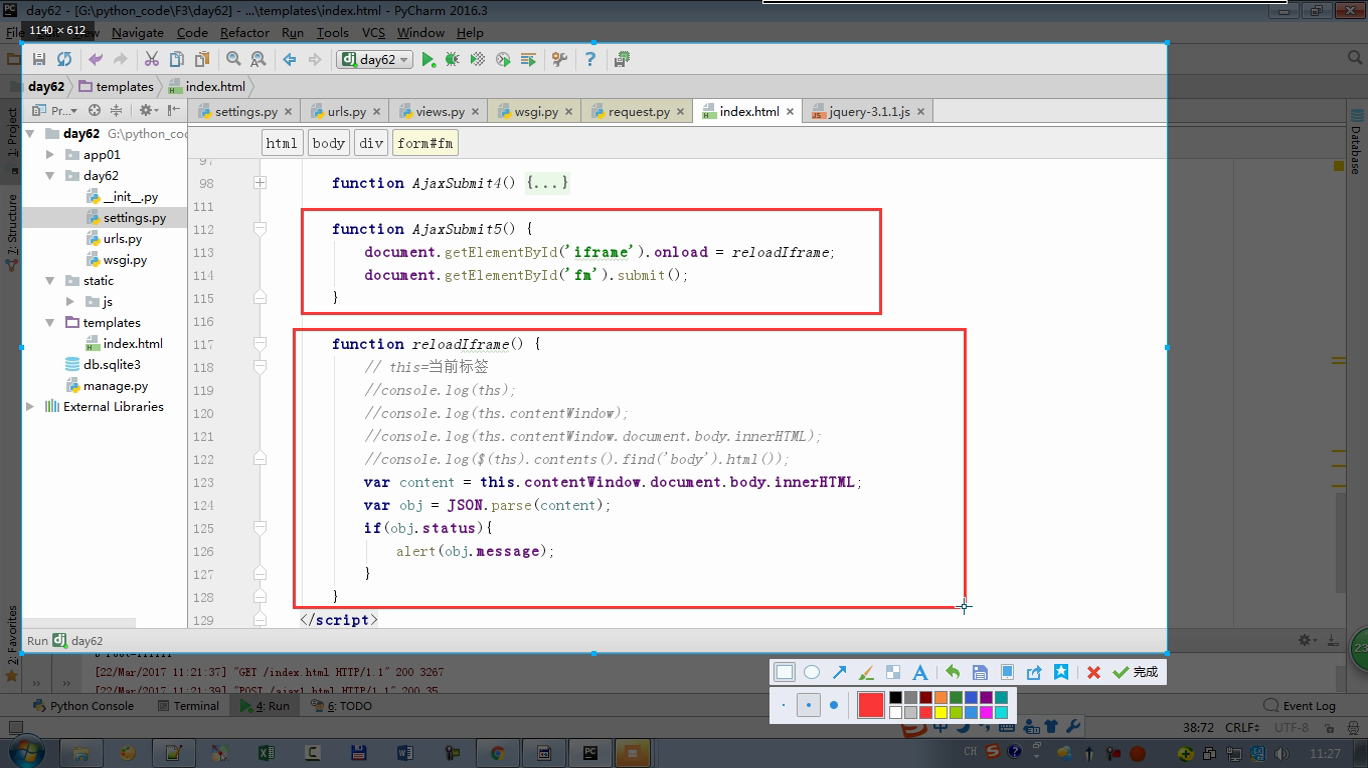The height and width of the screenshot is (768, 1368).
Task: Switch to the jquery-3.1.1.js tab
Action: (x=869, y=112)
